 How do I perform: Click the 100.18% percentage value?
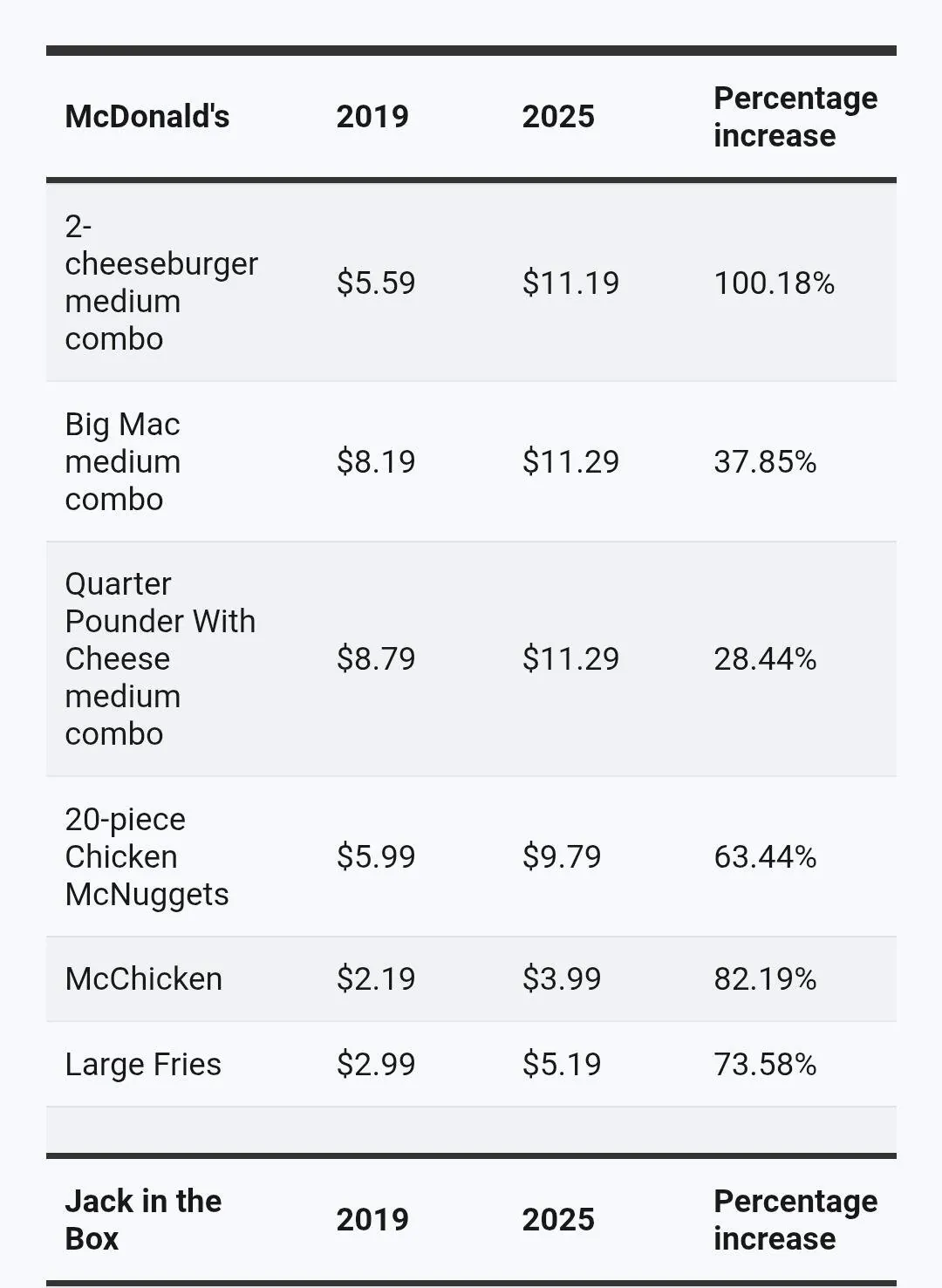(774, 283)
